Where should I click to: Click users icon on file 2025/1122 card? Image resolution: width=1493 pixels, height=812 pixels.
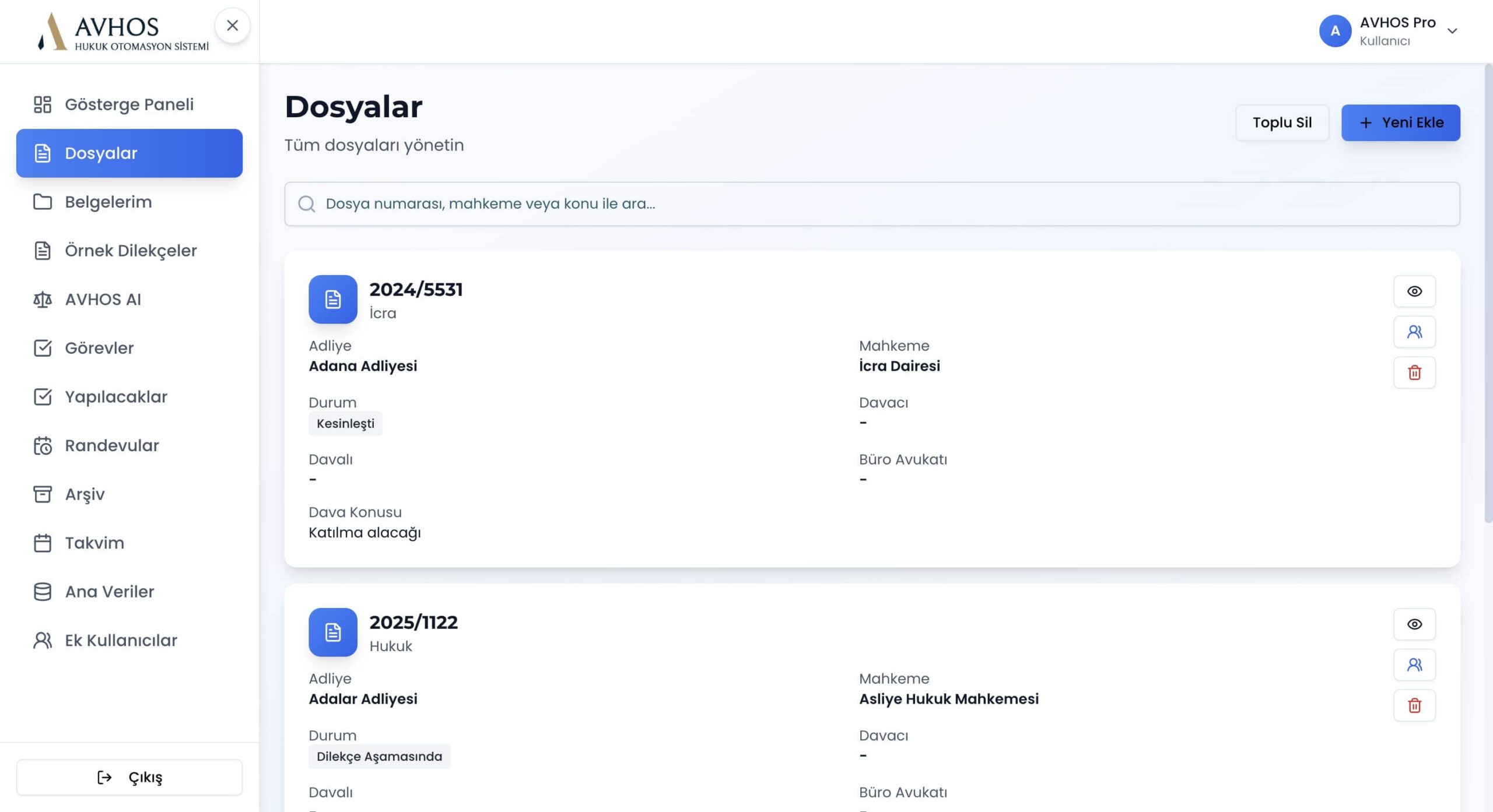[1414, 665]
